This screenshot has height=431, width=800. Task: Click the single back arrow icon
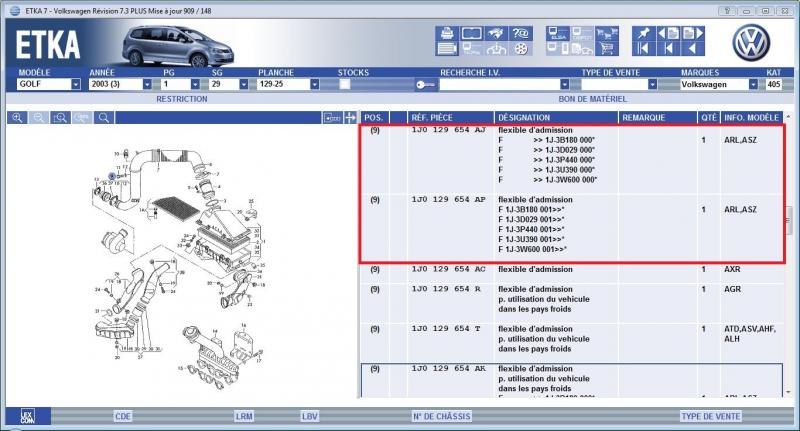coord(693,48)
